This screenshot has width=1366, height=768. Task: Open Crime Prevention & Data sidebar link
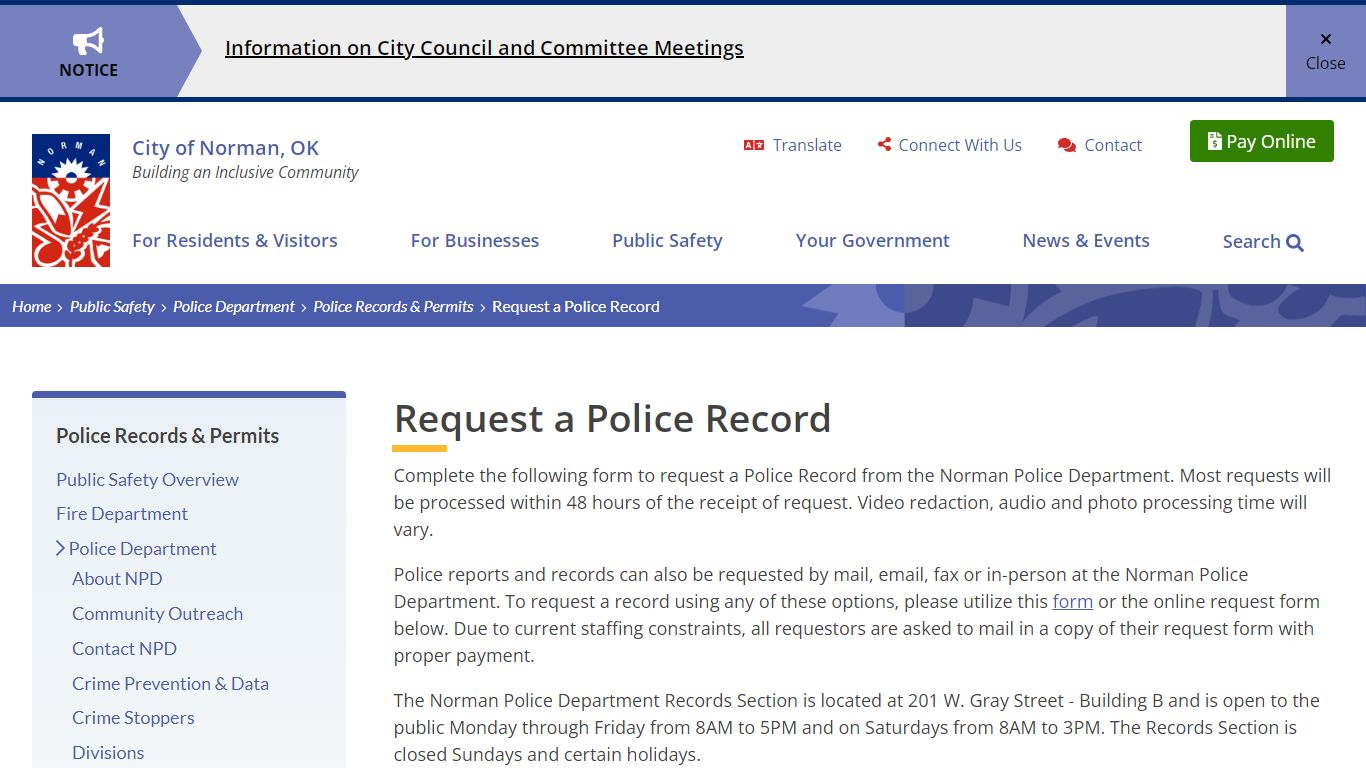tap(170, 683)
